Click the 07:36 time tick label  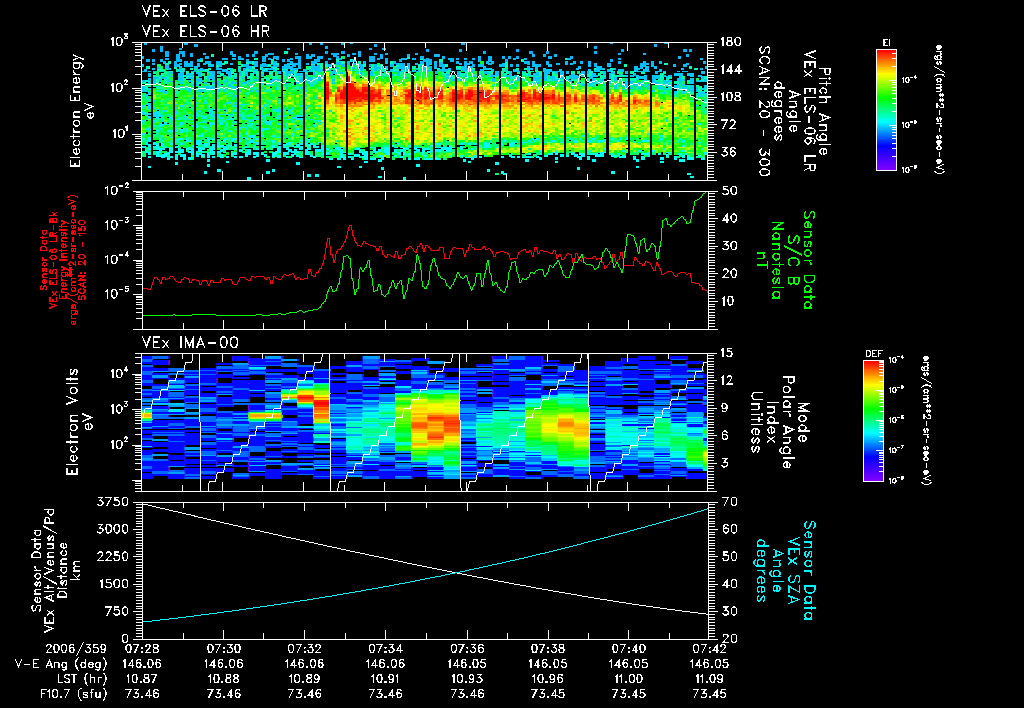[x=467, y=649]
